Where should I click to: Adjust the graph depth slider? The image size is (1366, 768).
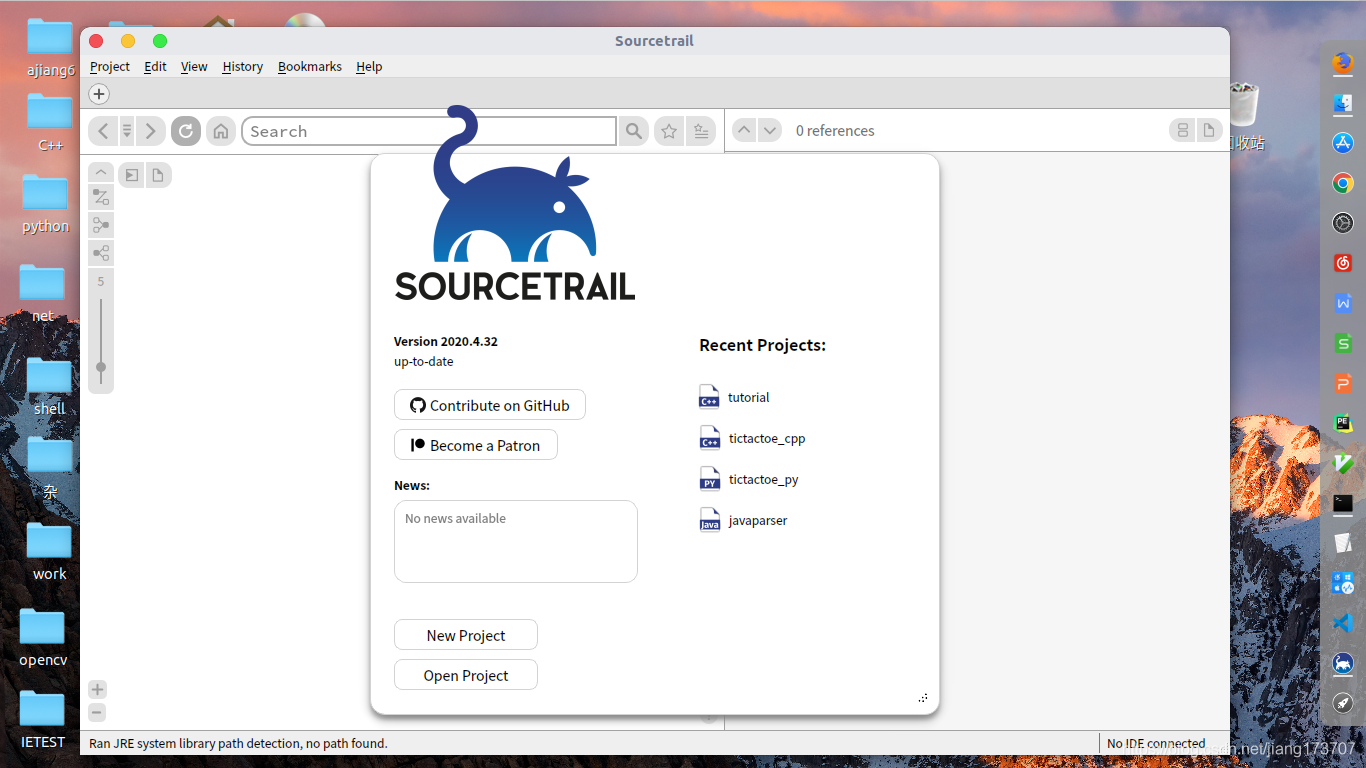coord(100,368)
